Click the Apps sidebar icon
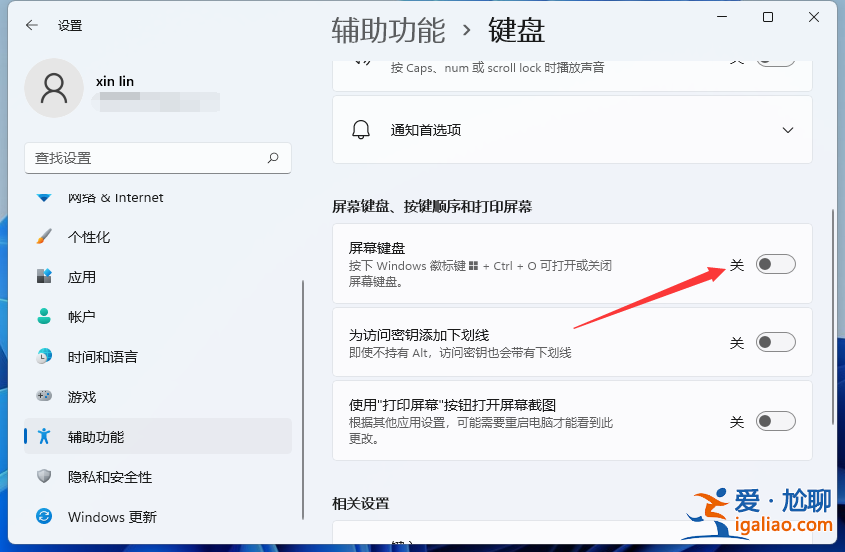The width and height of the screenshot is (845, 552). tap(44, 277)
